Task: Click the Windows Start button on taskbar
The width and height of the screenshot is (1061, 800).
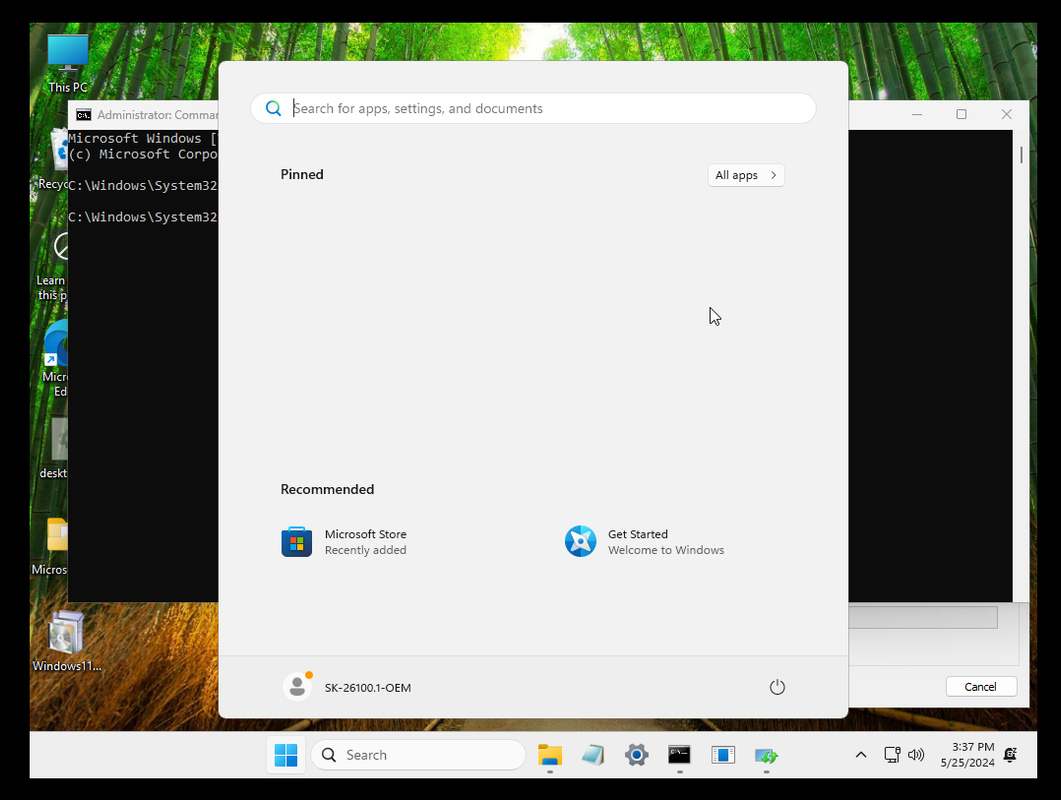Action: click(x=286, y=755)
